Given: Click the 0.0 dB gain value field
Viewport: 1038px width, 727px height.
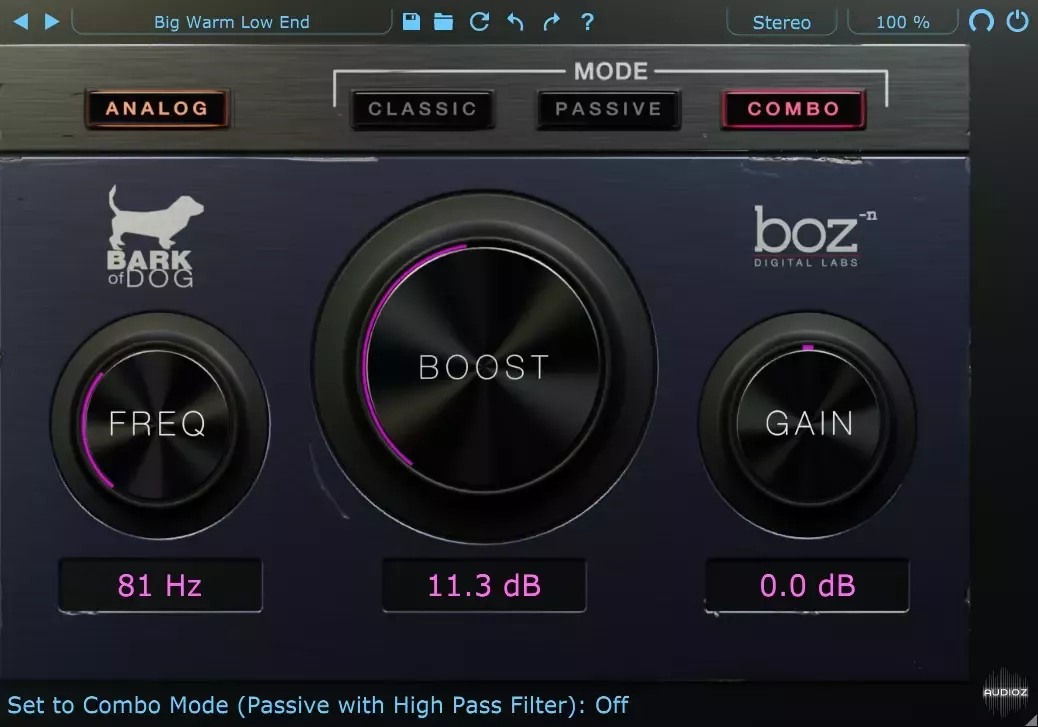Looking at the screenshot, I should click(807, 585).
